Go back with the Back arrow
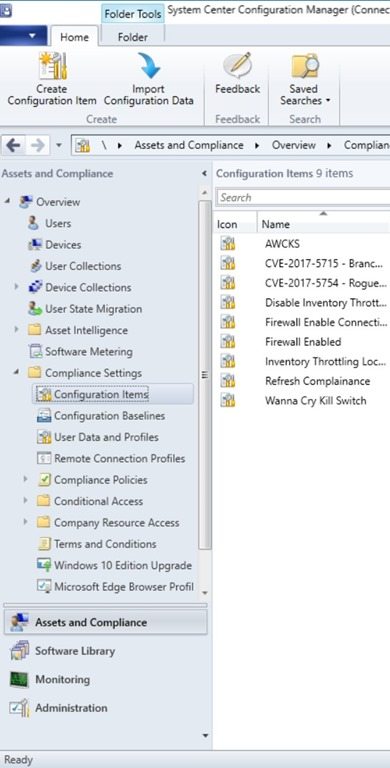This screenshot has height=768, width=390. click(x=14, y=145)
